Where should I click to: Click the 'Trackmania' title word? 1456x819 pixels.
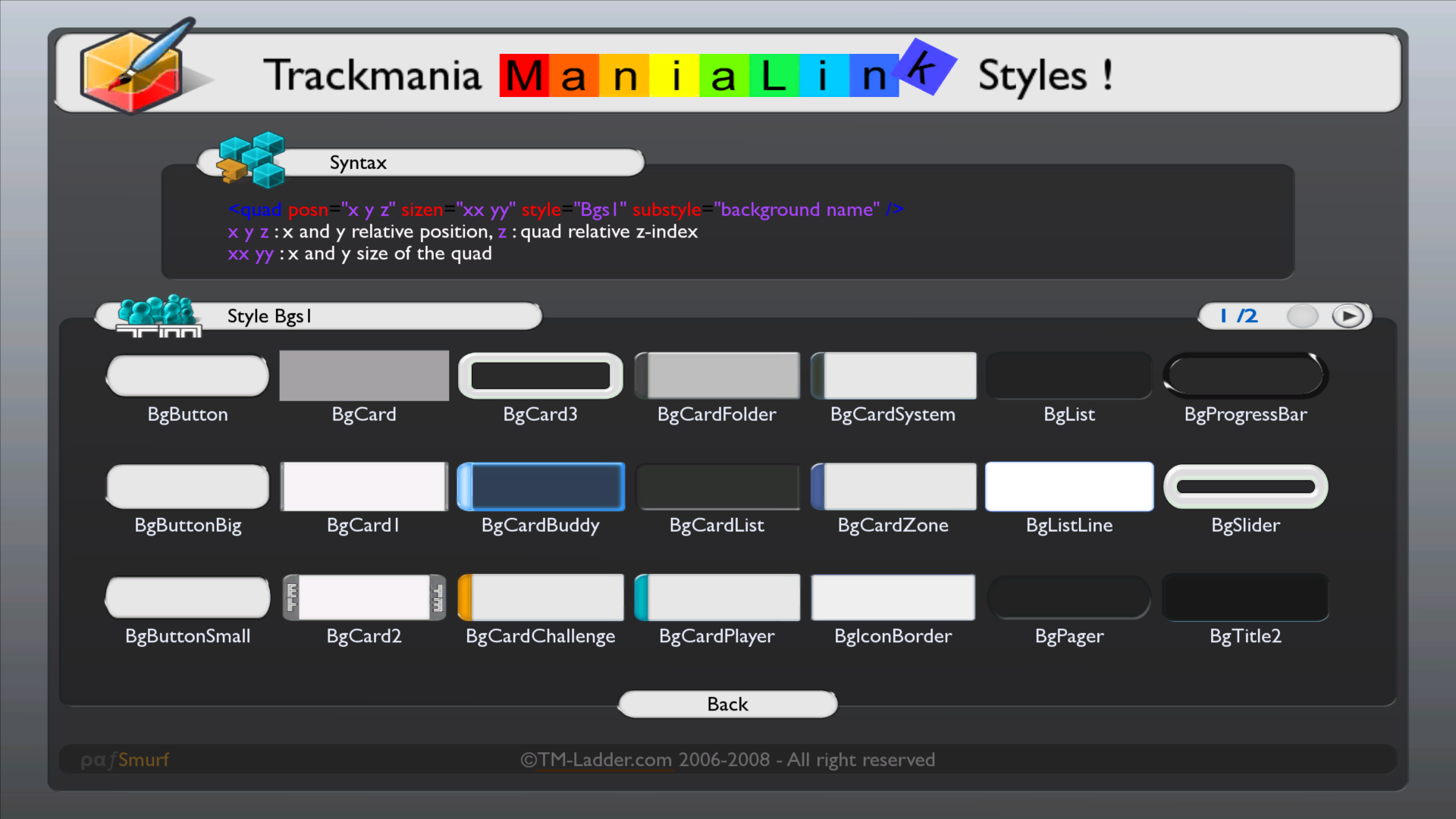pos(372,75)
